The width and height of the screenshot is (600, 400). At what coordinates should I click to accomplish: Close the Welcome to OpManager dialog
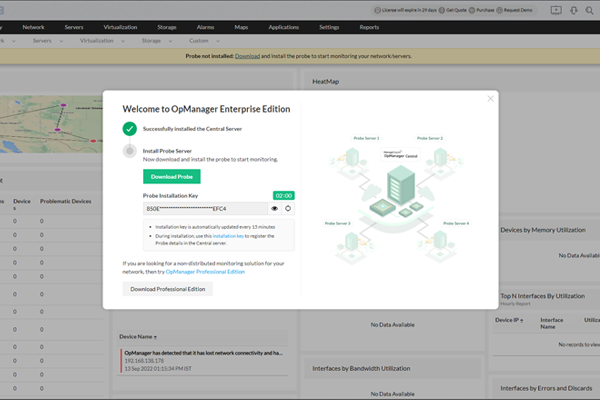[x=491, y=99]
